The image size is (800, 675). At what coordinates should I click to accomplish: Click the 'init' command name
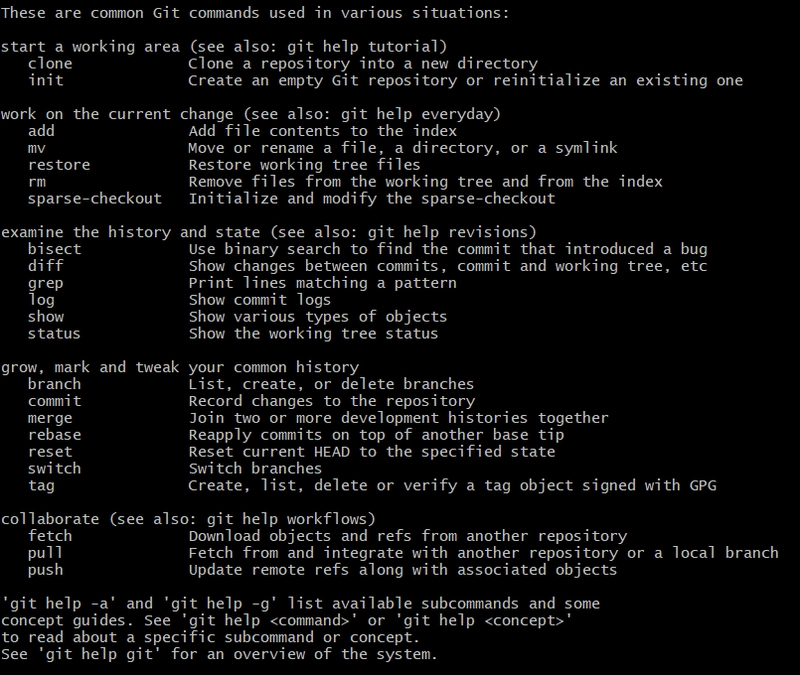tap(46, 81)
